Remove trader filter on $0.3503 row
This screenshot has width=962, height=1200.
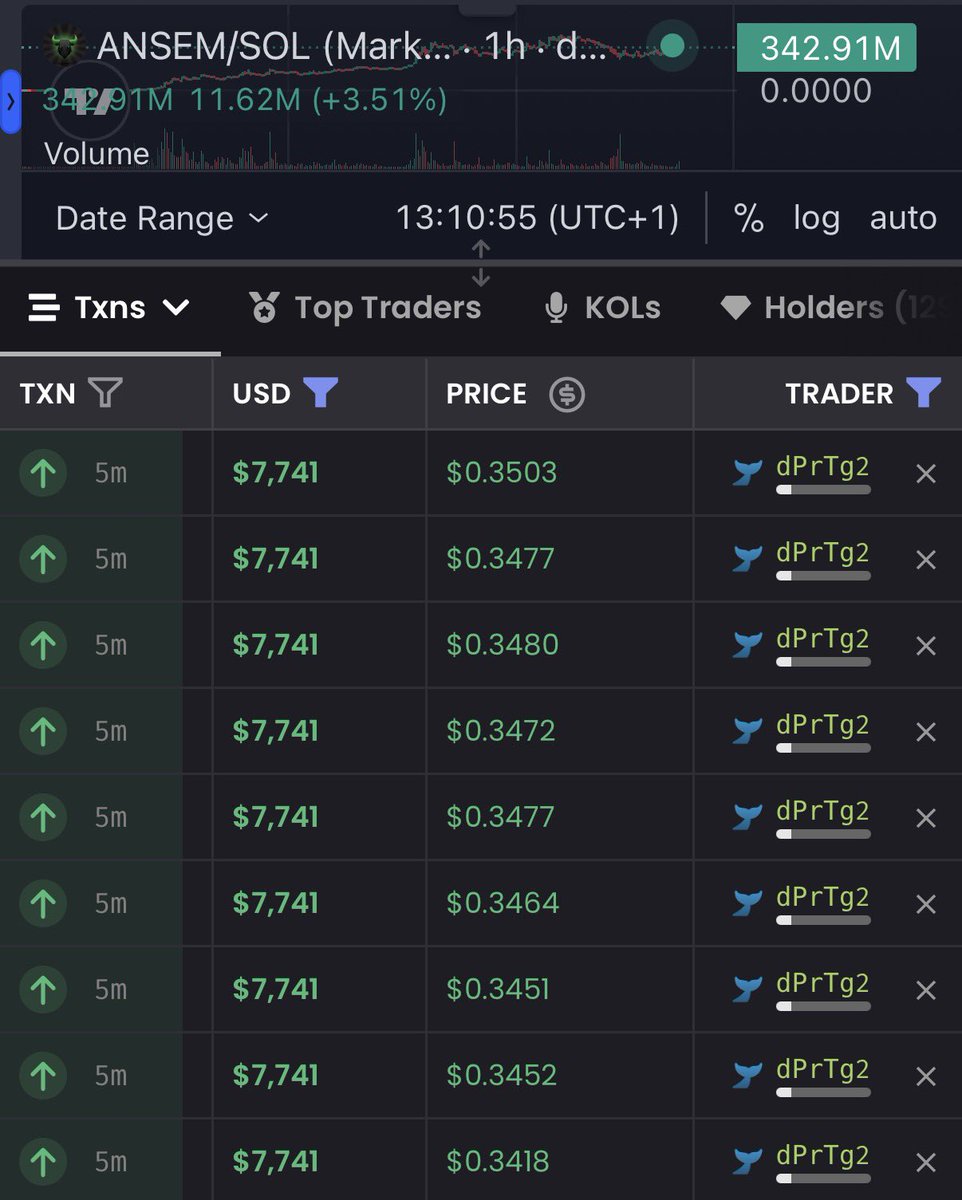tap(926, 473)
